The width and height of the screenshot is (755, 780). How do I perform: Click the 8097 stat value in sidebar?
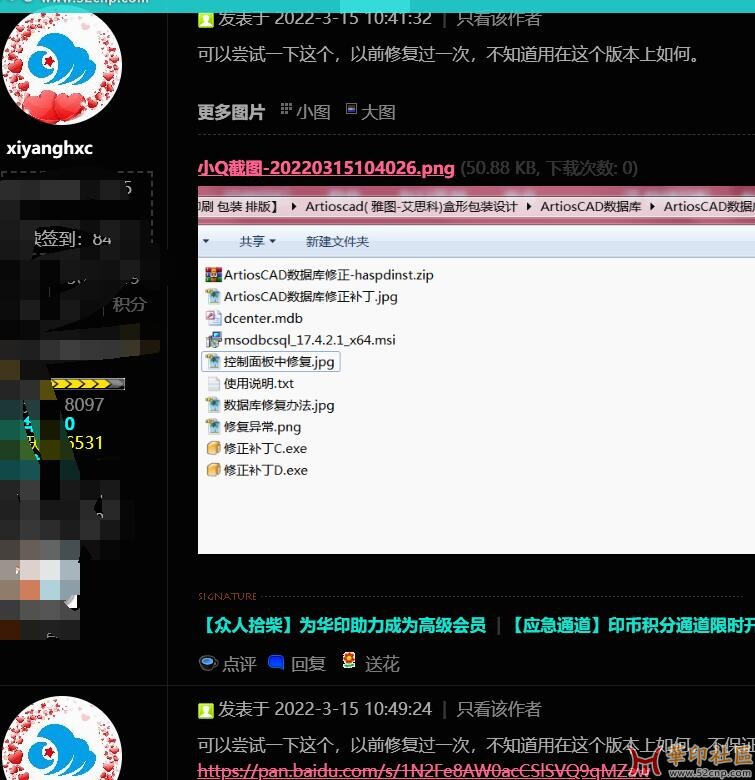(84, 405)
